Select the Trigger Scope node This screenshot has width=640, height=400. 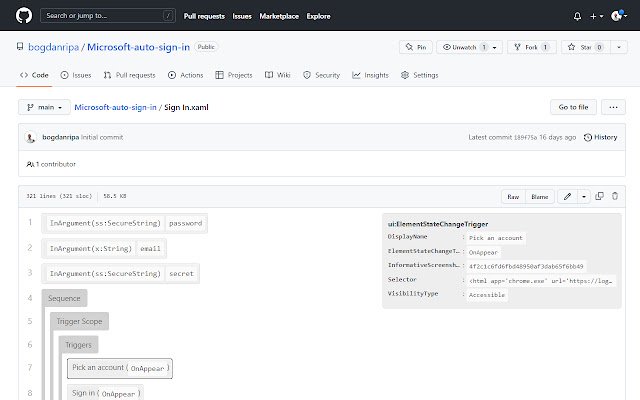point(80,321)
